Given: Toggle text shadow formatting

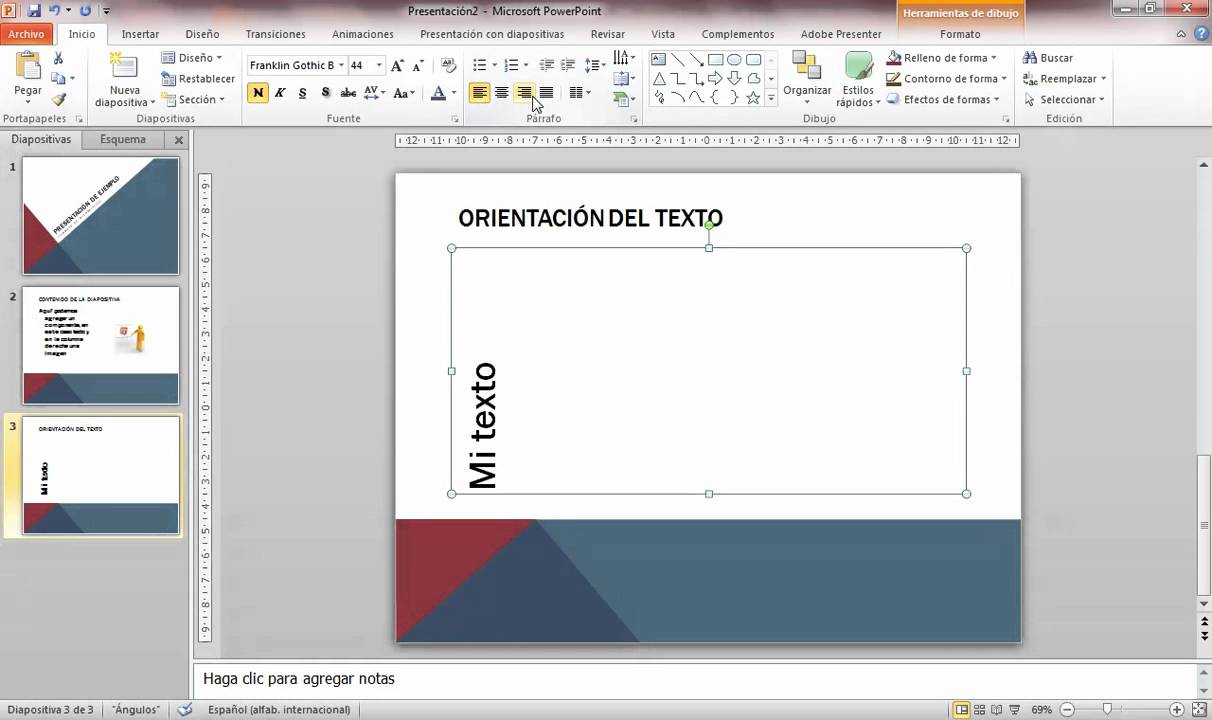Looking at the screenshot, I should click(325, 93).
